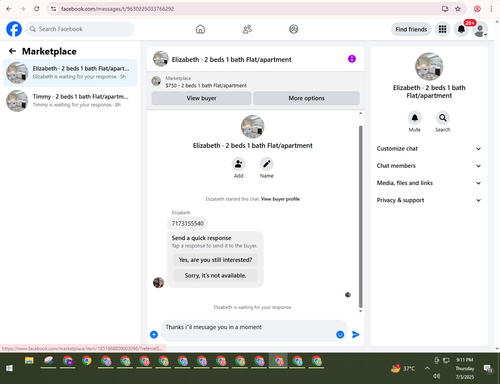
Task: Click the Windows notification center icon
Action: (488, 368)
